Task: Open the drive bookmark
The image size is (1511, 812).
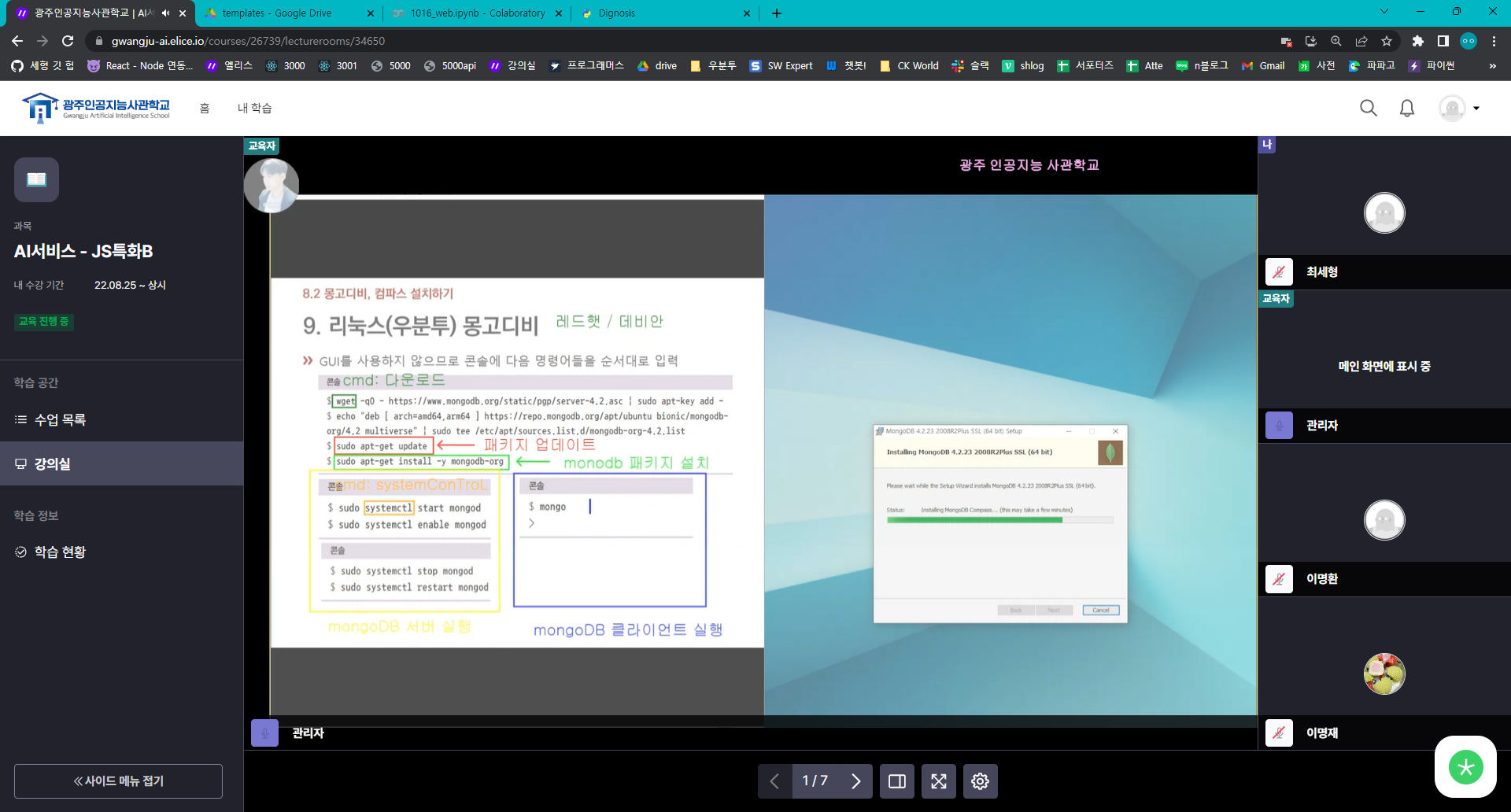Action: coord(657,66)
